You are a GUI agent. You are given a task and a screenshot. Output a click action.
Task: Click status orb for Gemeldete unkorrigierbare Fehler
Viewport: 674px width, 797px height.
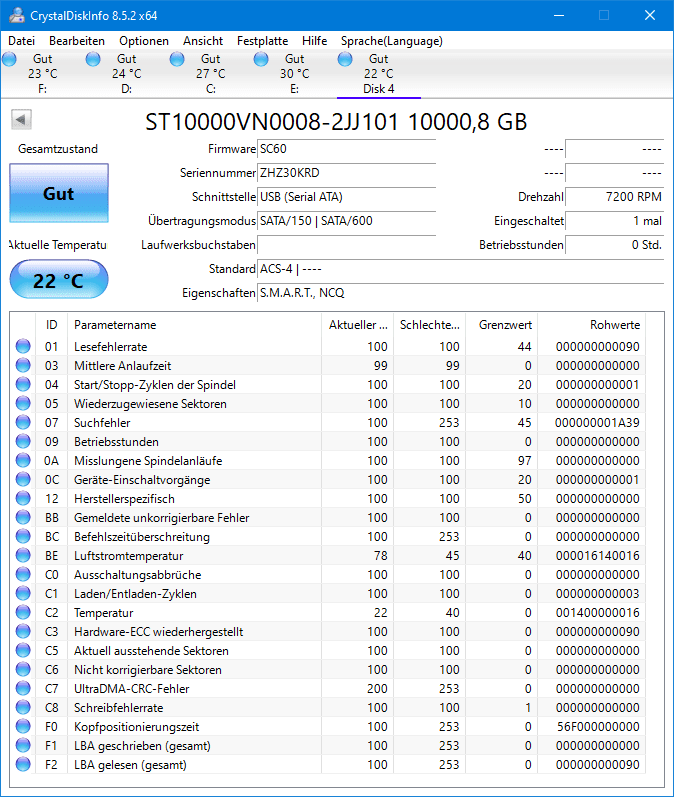[23, 517]
